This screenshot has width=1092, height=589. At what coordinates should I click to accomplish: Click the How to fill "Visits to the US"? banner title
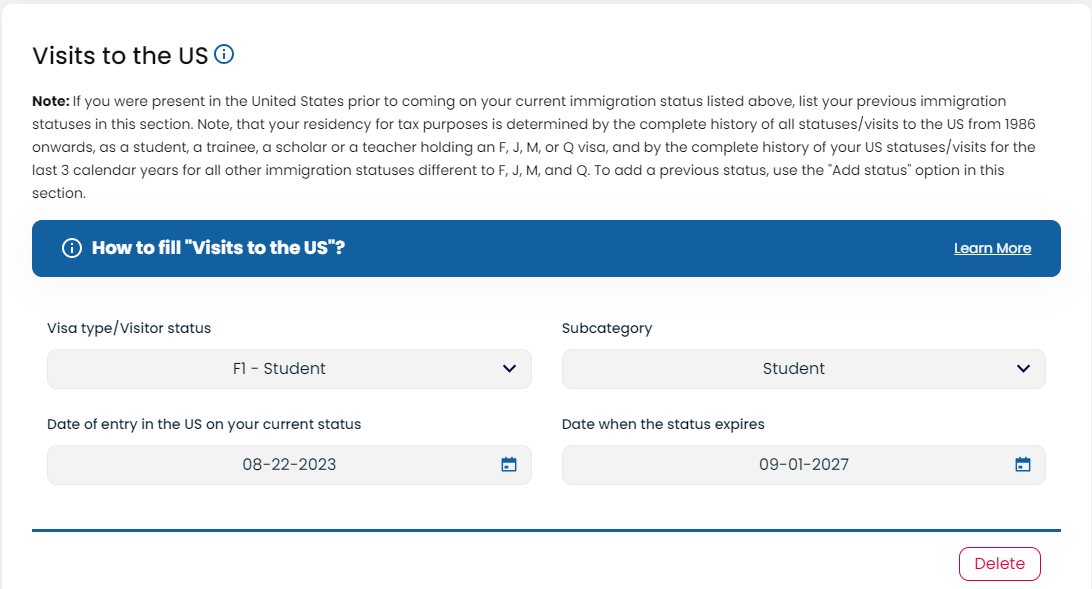[x=218, y=248]
